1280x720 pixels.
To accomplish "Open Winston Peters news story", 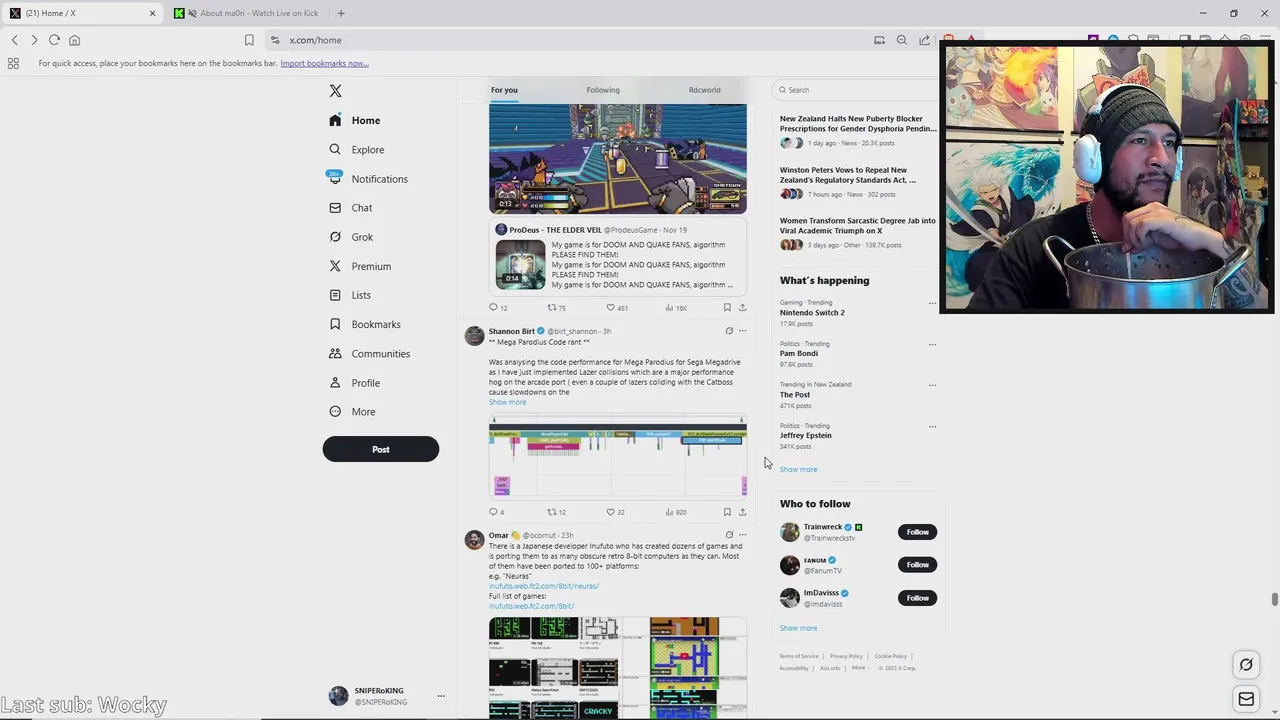I will coord(847,175).
